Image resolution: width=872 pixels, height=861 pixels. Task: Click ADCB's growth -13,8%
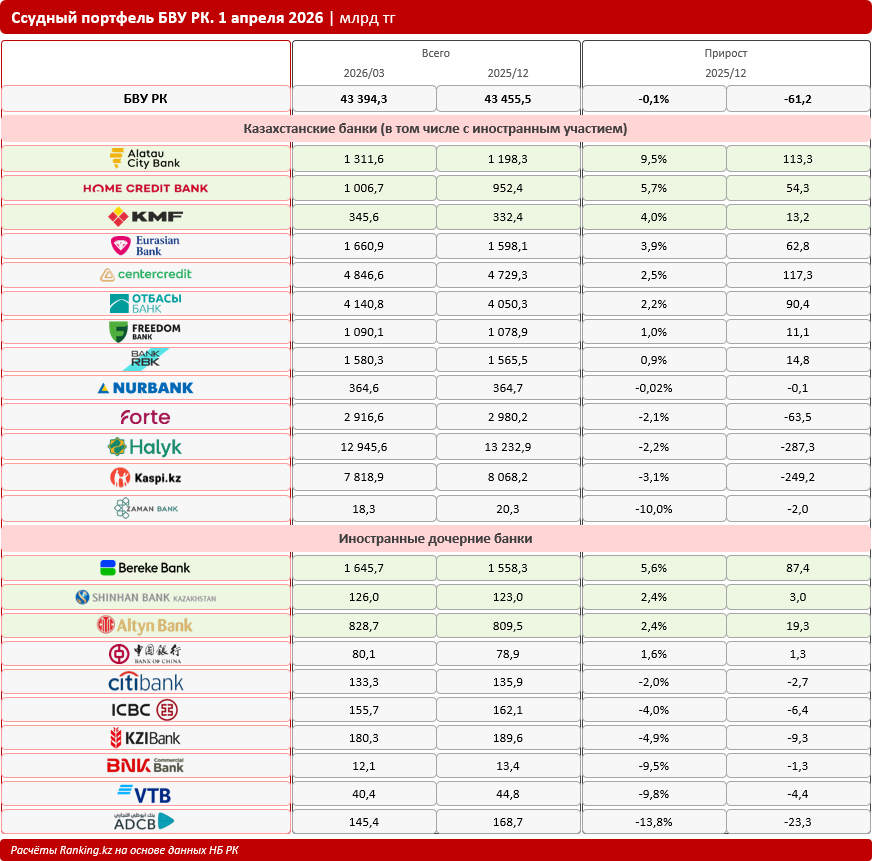(x=653, y=822)
